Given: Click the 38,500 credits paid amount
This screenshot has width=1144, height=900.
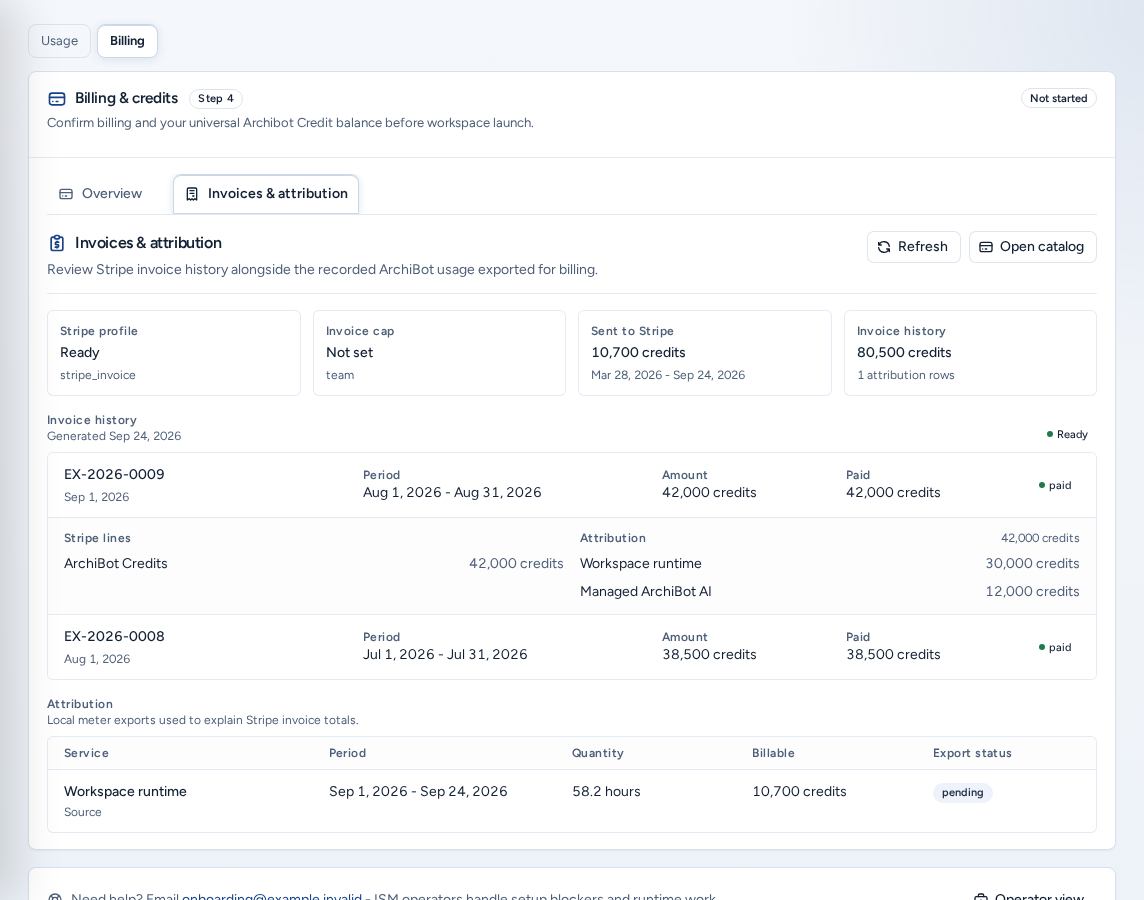Looking at the screenshot, I should point(893,654).
